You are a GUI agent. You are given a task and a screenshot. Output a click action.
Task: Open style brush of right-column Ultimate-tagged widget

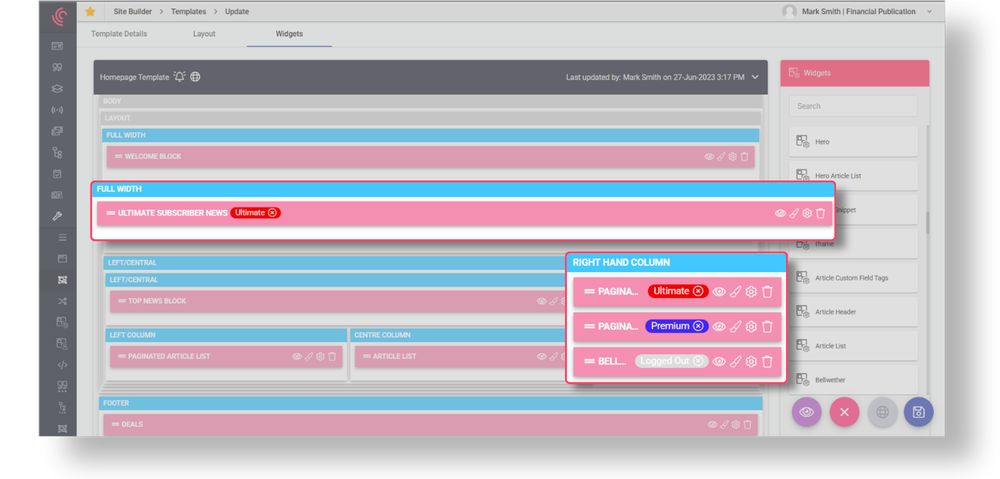(x=735, y=291)
